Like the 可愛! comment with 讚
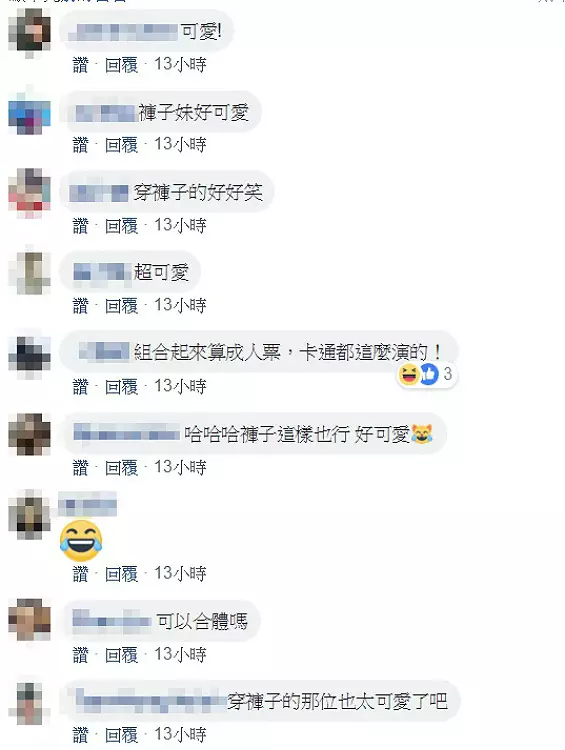This screenshot has width=565, height=750. click(80, 65)
